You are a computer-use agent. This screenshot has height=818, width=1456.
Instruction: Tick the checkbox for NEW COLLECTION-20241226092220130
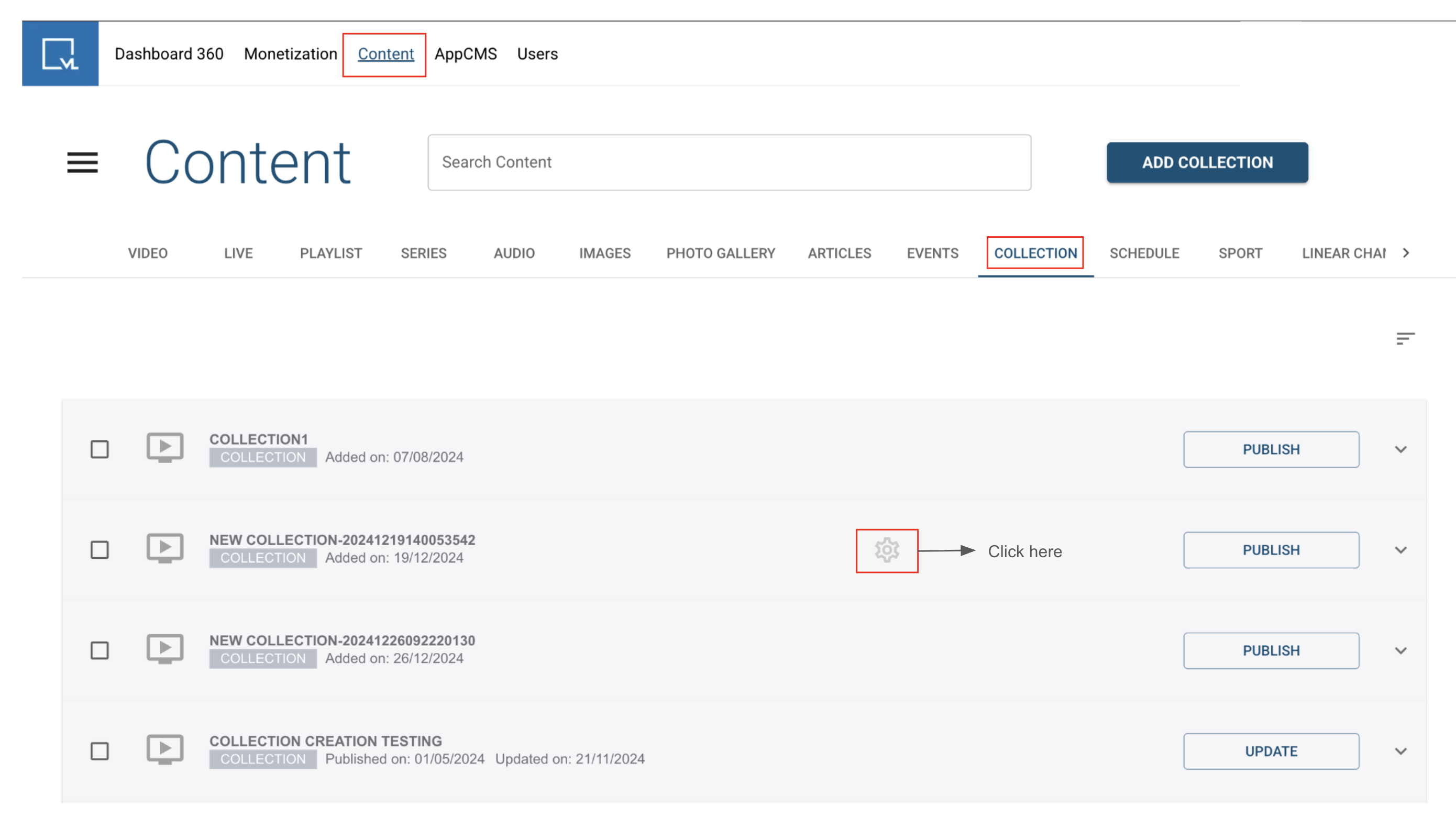pos(100,650)
